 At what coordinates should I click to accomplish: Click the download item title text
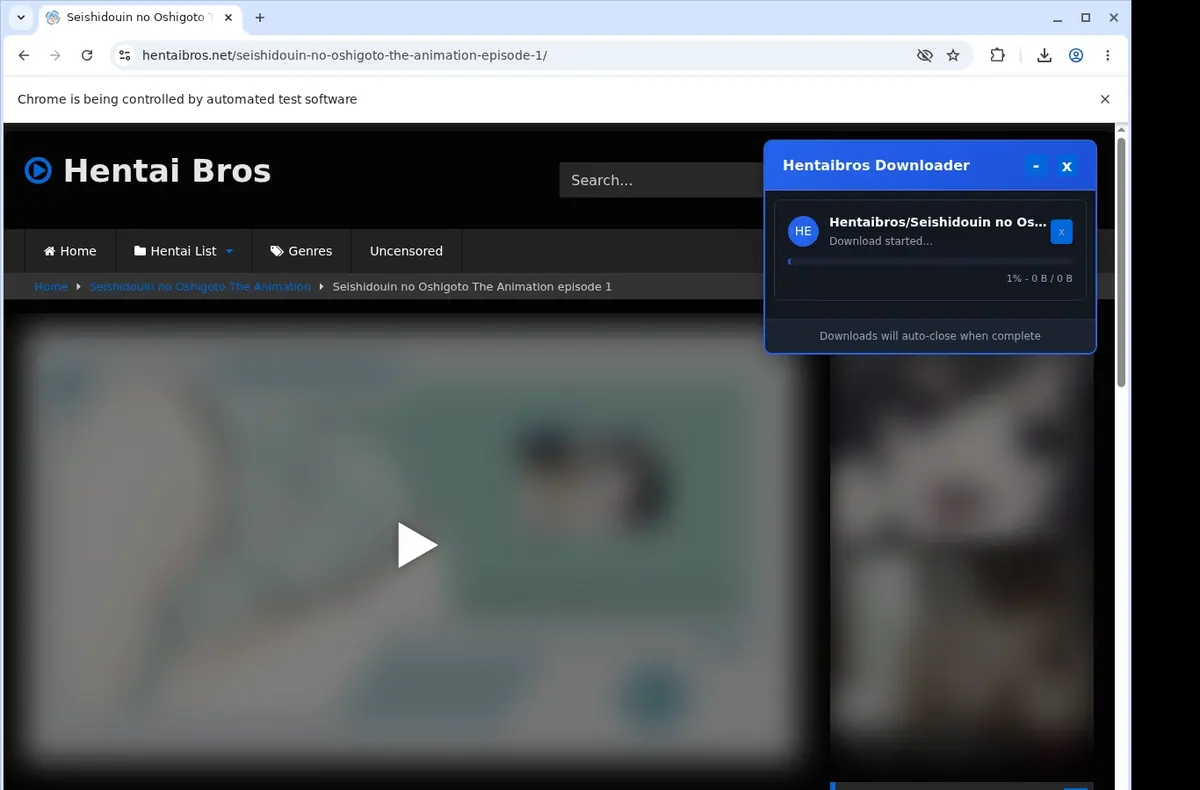coord(938,222)
